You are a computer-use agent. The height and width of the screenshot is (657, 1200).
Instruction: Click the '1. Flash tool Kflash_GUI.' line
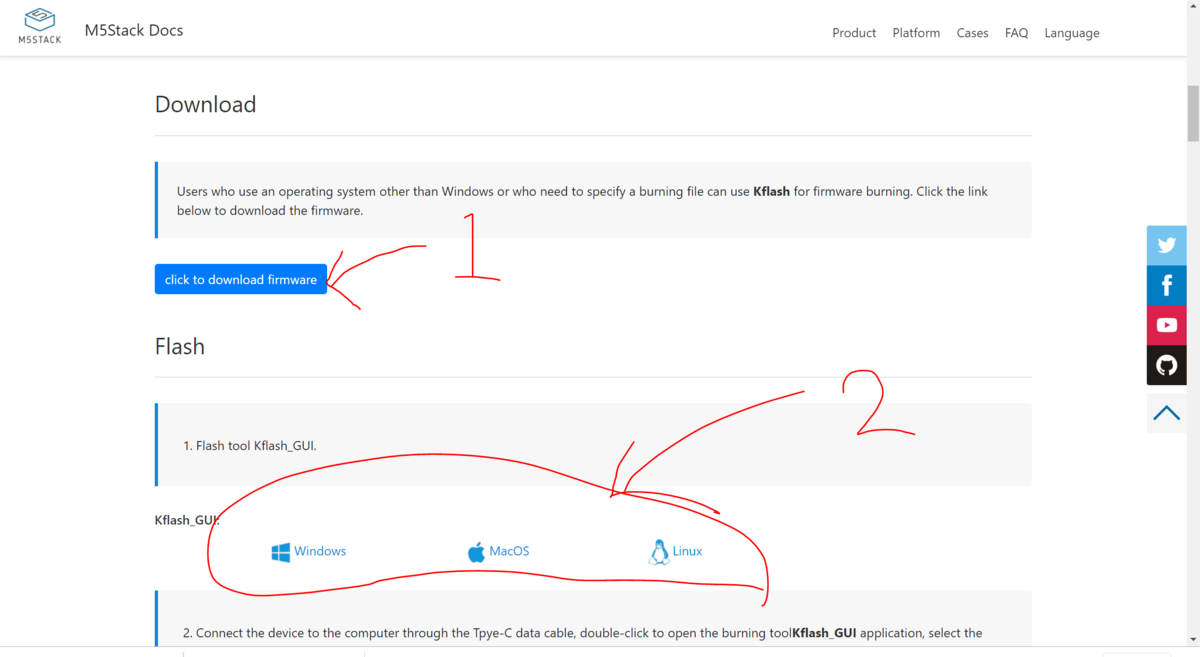(250, 445)
